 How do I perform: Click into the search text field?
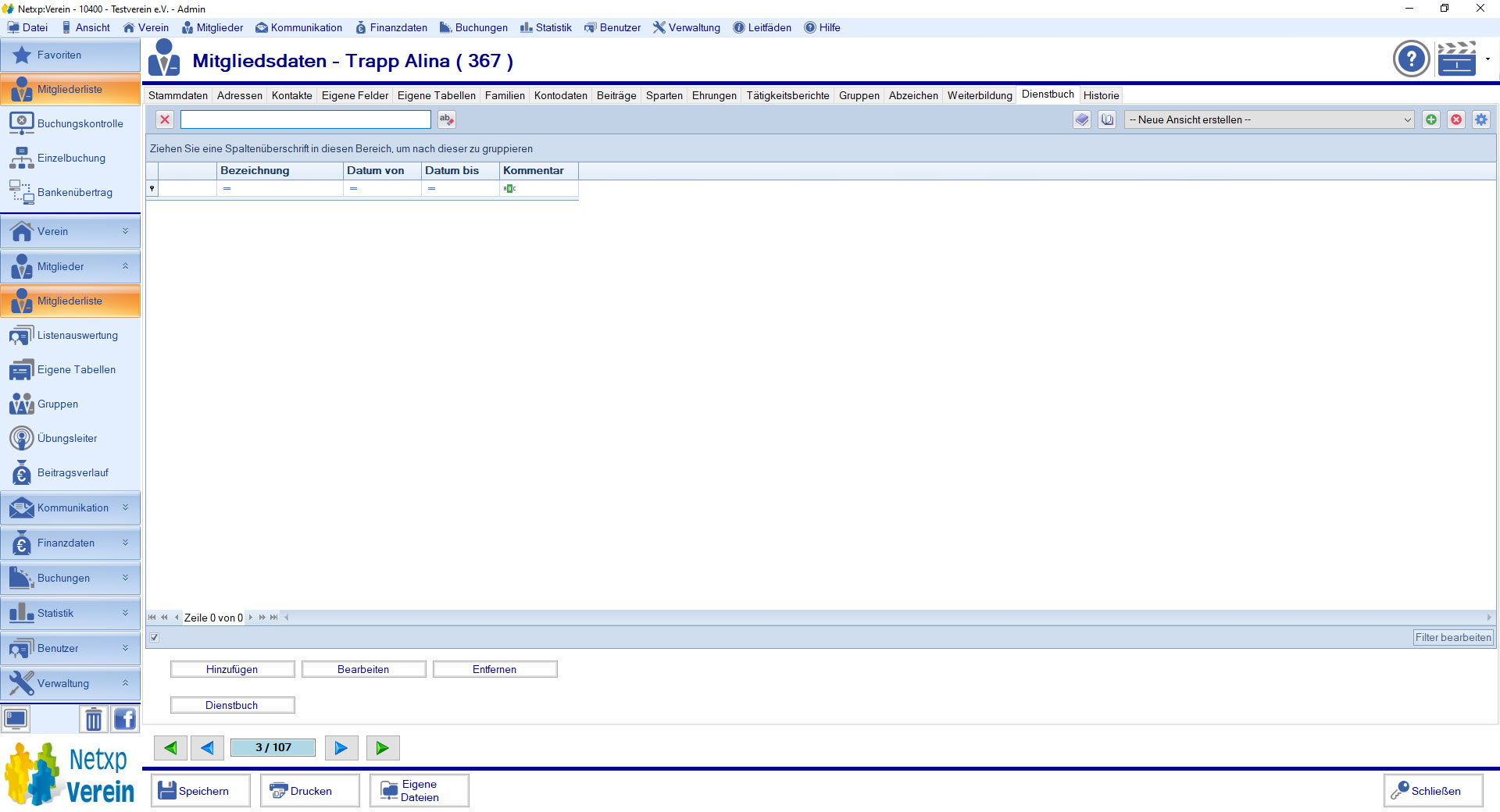click(305, 119)
